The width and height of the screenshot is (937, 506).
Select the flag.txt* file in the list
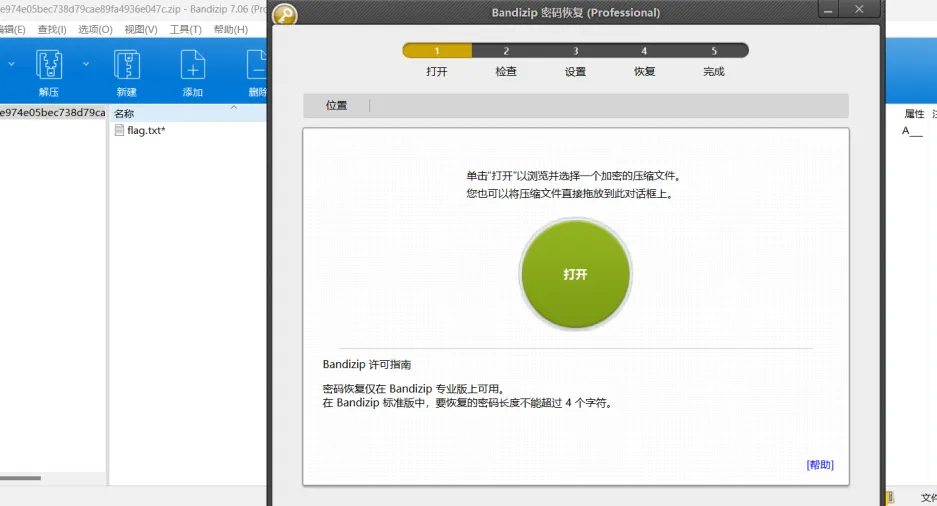click(146, 130)
